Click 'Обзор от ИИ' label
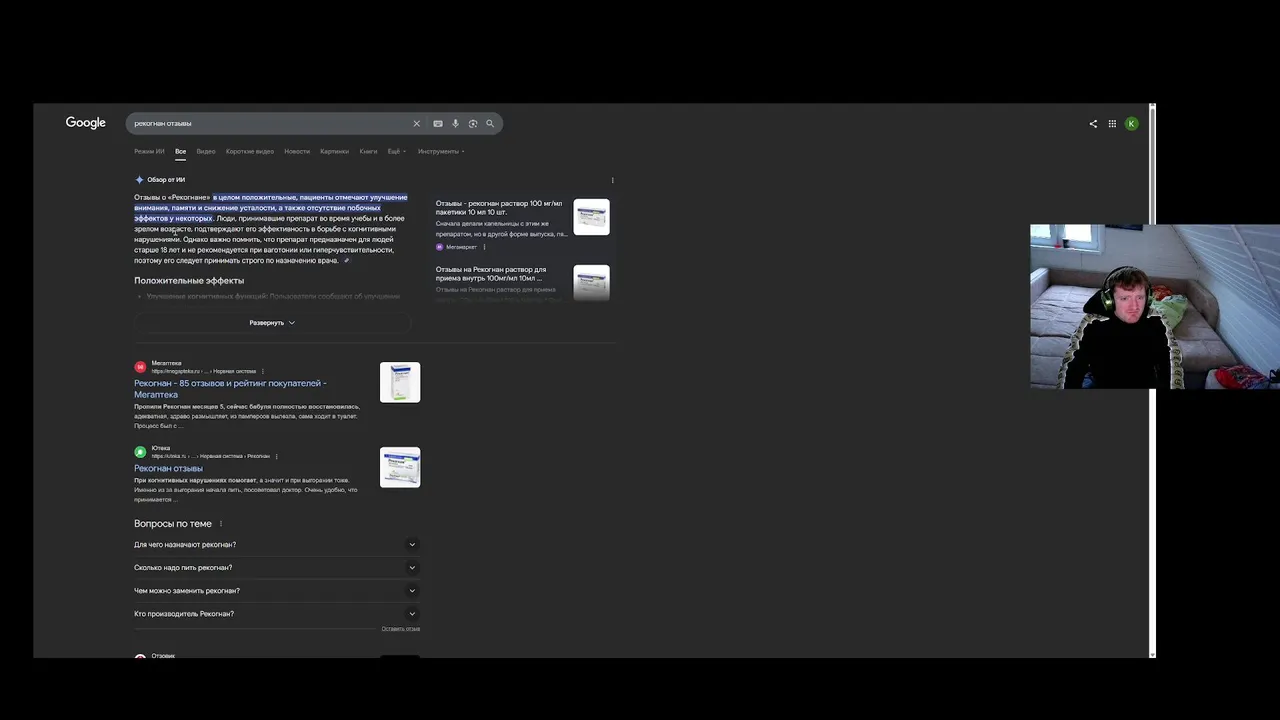1280x720 pixels. click(166, 180)
